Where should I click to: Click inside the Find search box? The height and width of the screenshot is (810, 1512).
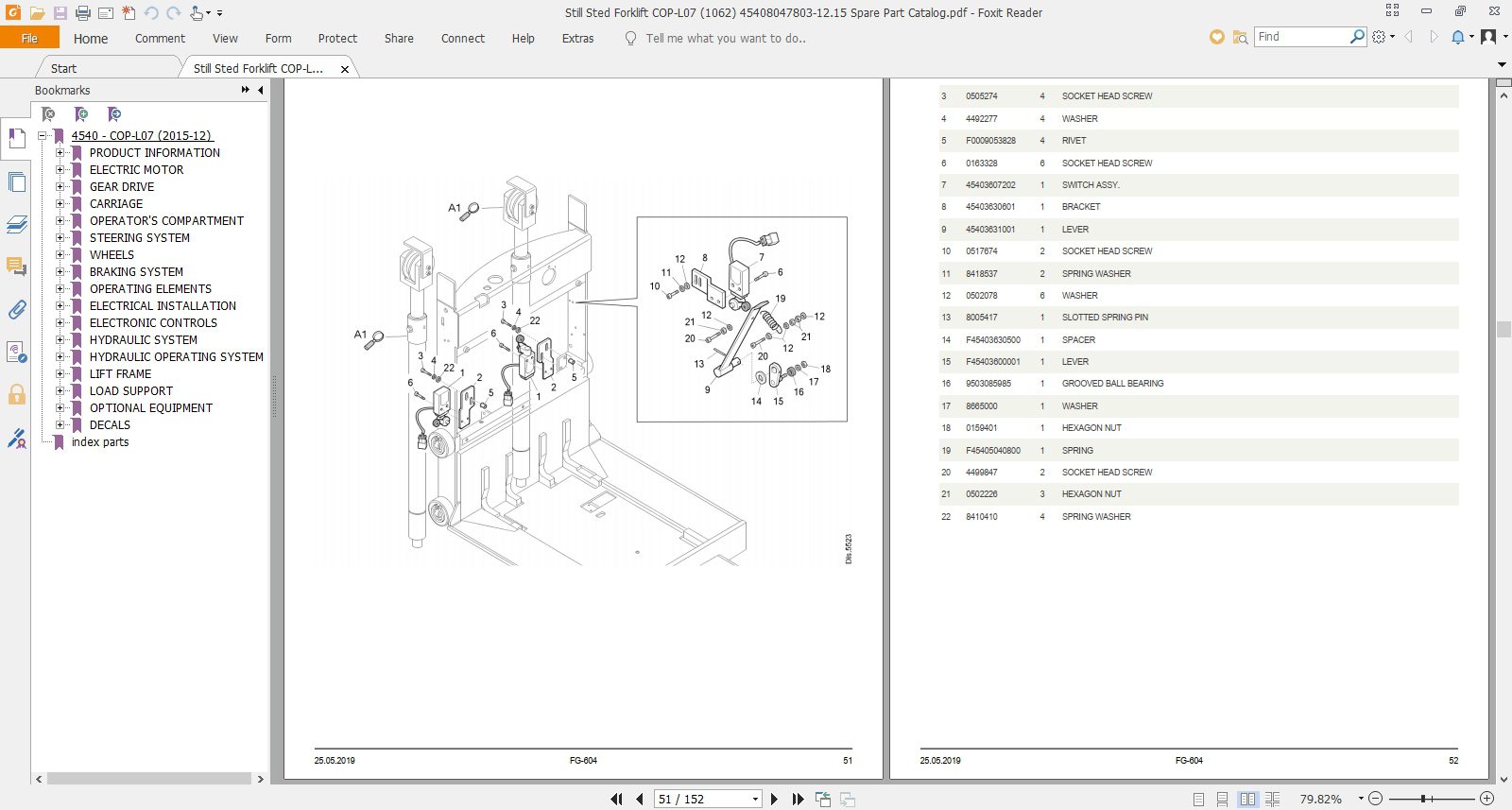1301,37
